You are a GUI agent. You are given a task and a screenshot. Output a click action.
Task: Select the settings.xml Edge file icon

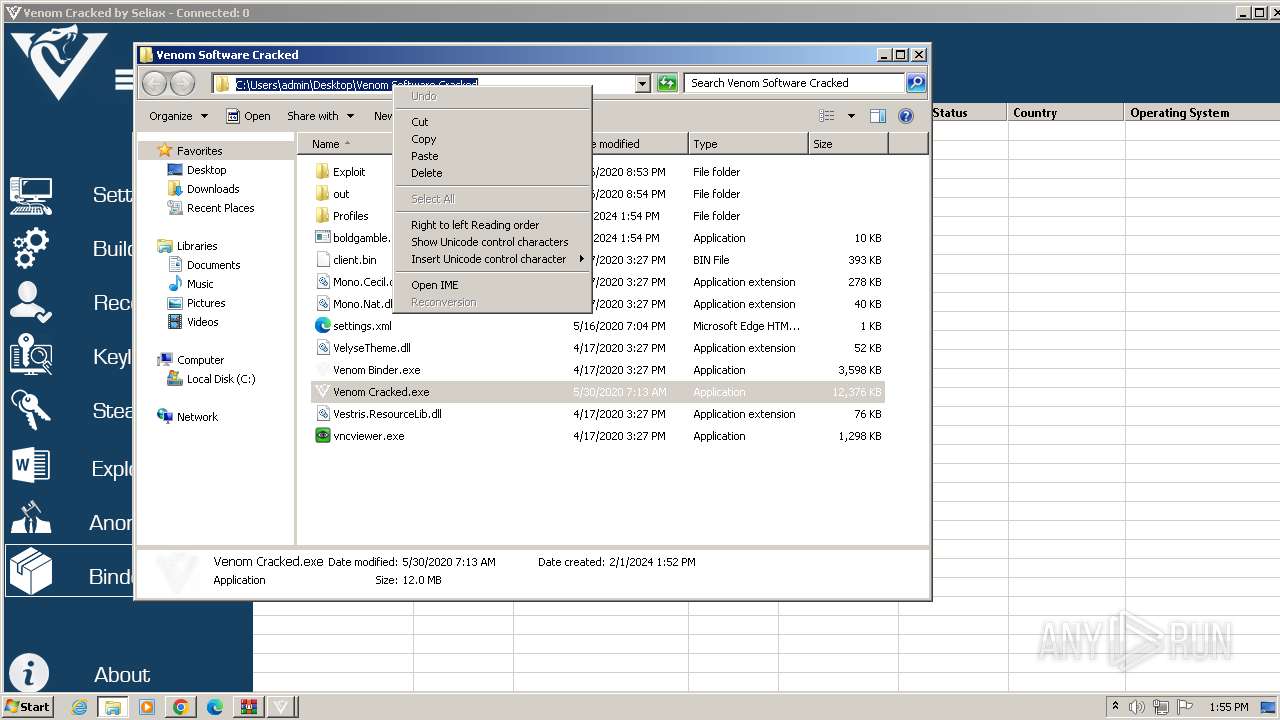(322, 326)
